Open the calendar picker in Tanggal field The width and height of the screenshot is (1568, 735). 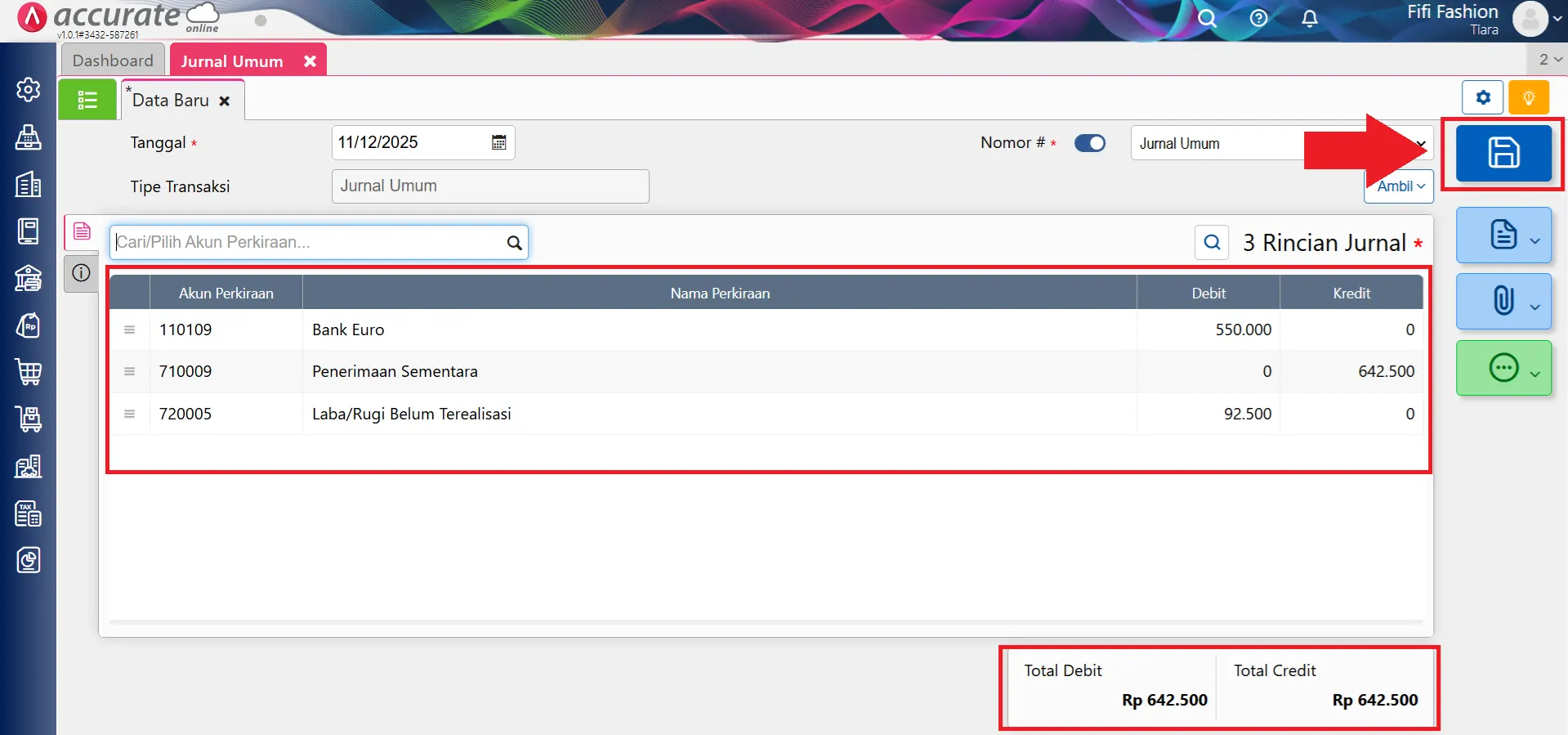point(498,143)
